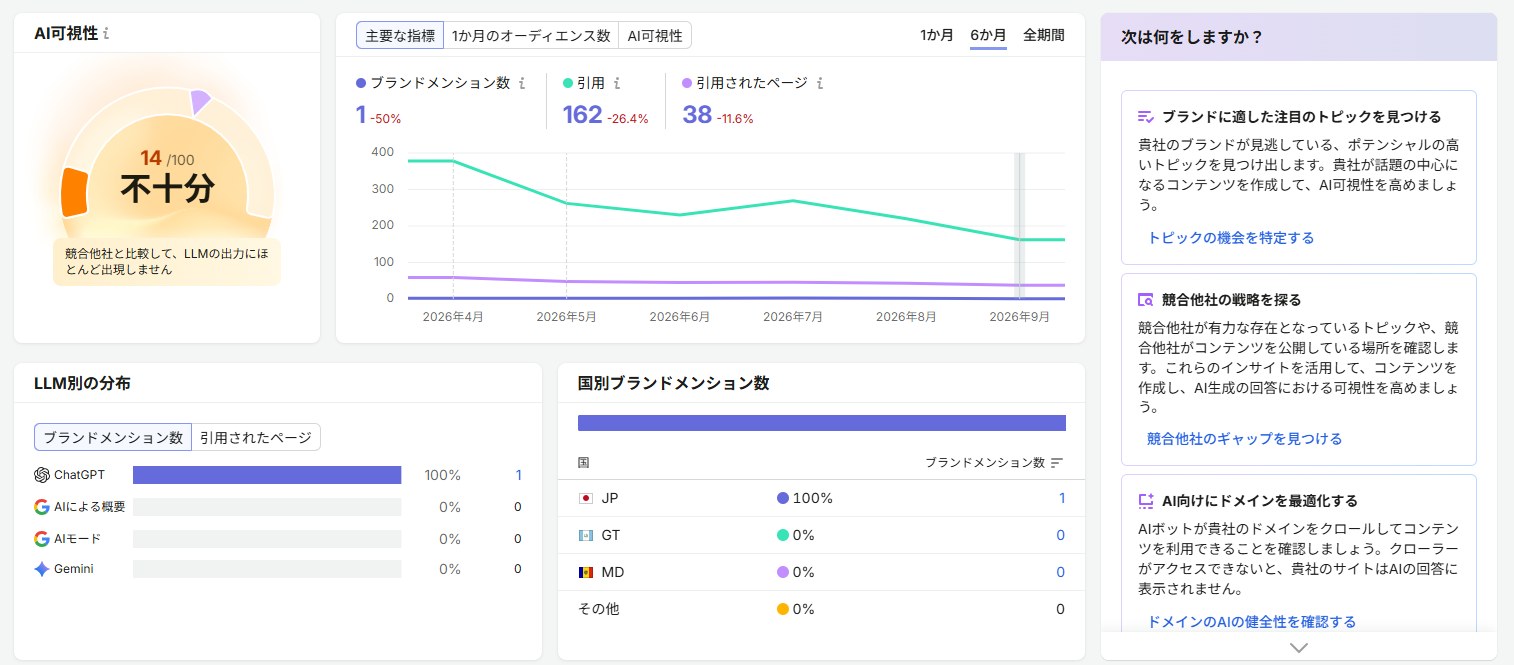The image size is (1514, 665).
Task: Click info icon beside 引用されたページ
Action: (x=820, y=84)
